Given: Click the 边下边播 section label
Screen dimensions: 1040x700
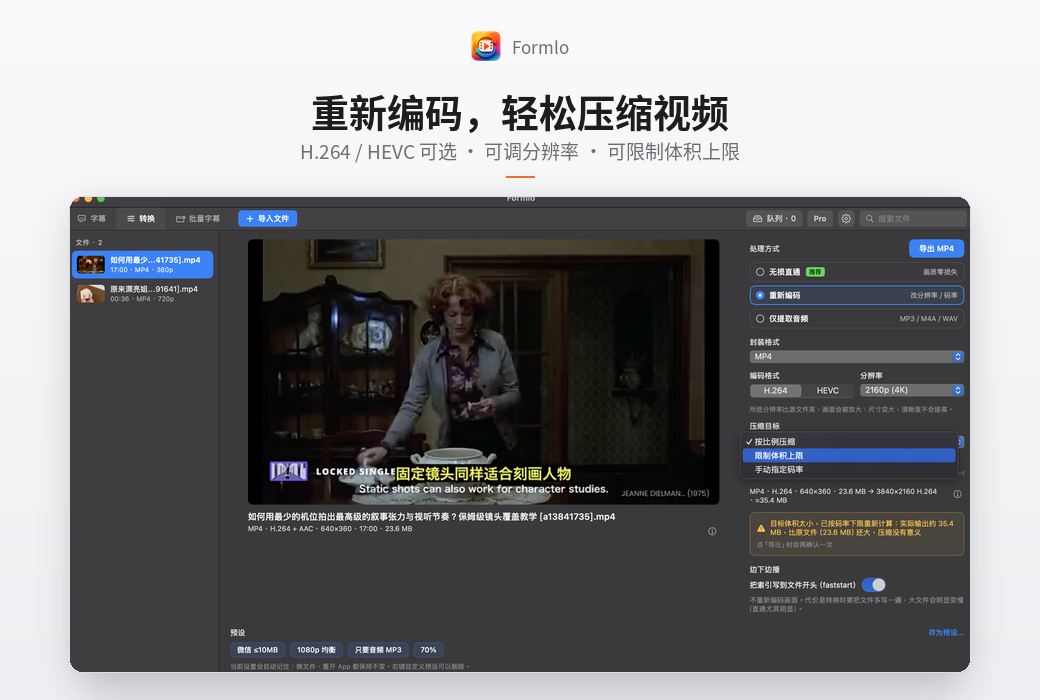Looking at the screenshot, I should pos(764,569).
